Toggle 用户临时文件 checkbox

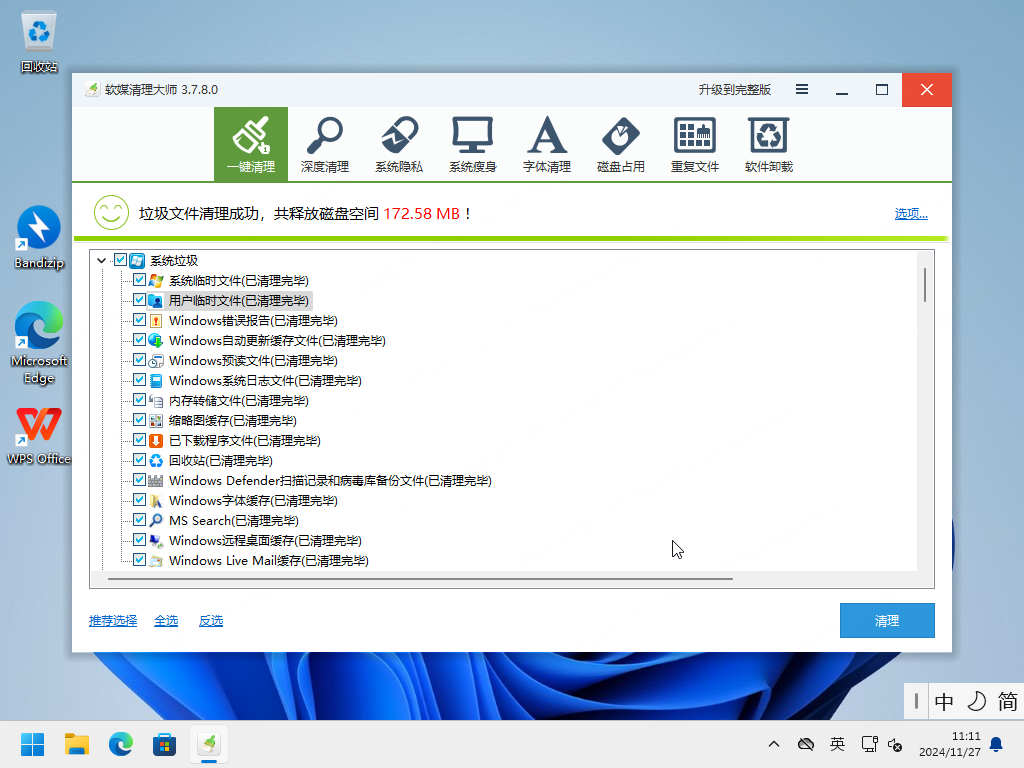[139, 300]
